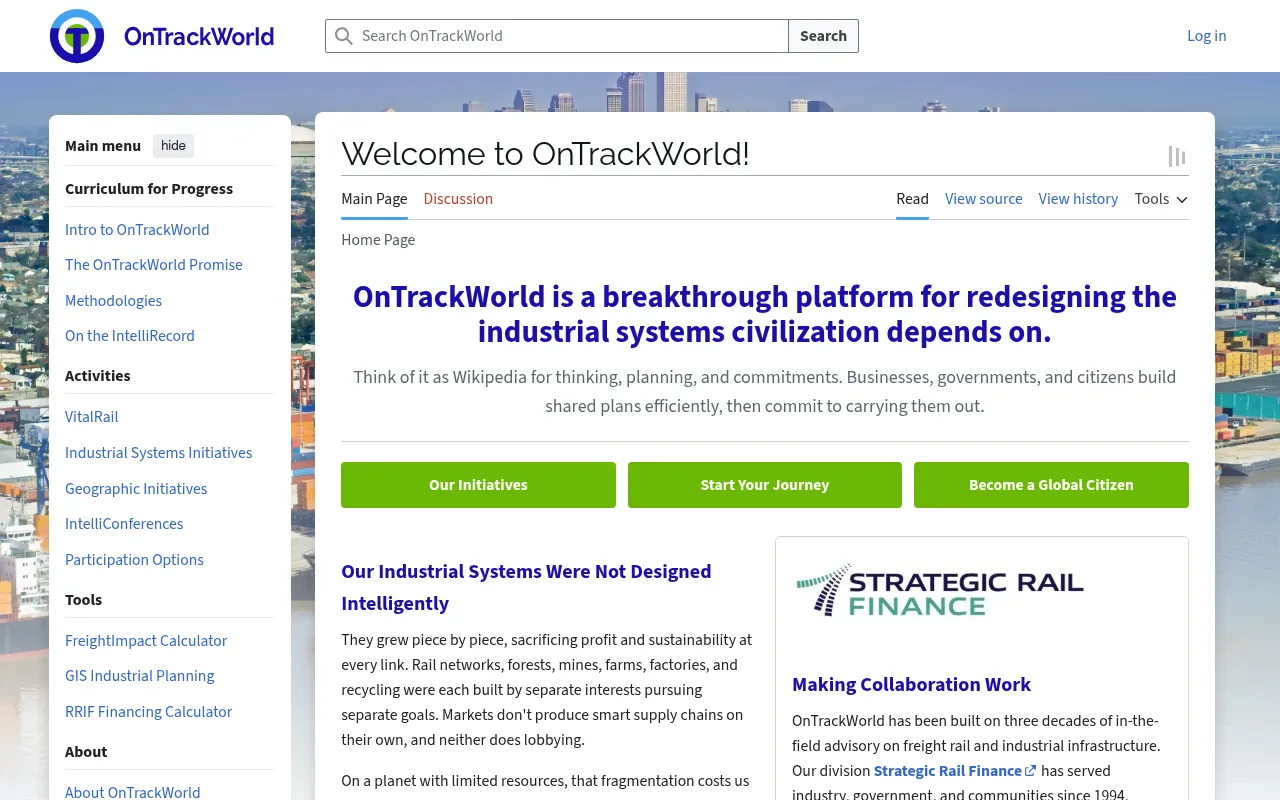
Task: Click the OnTrackWorld circular logo icon
Action: tap(77, 36)
